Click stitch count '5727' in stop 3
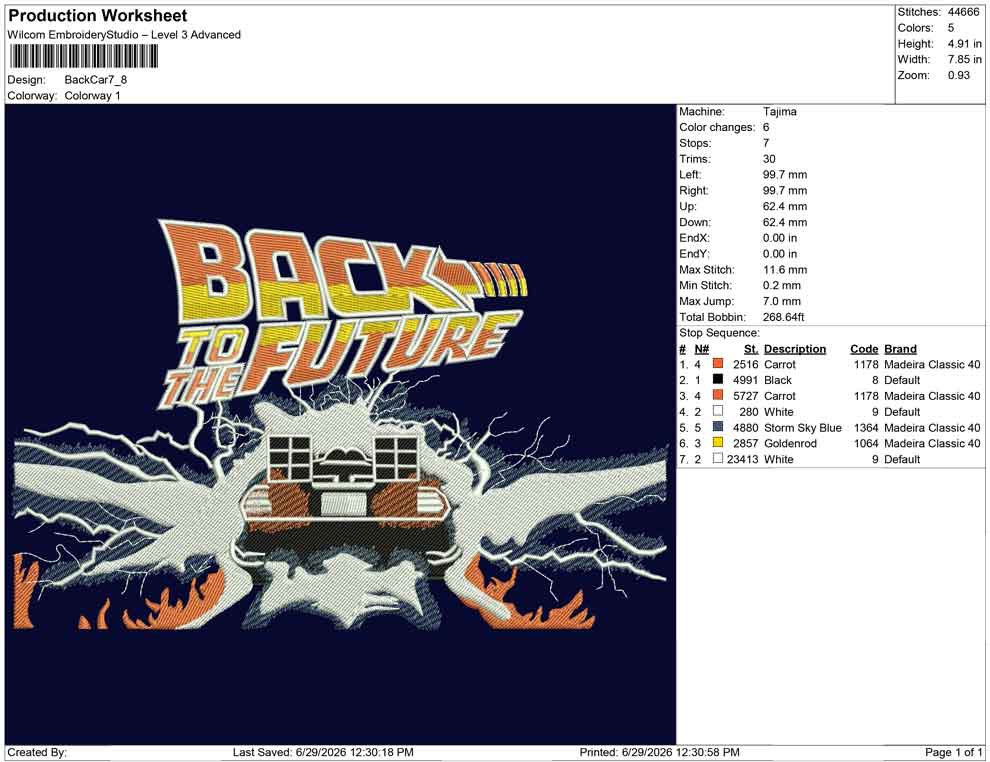Screen dimensions: 990x762 pos(746,396)
